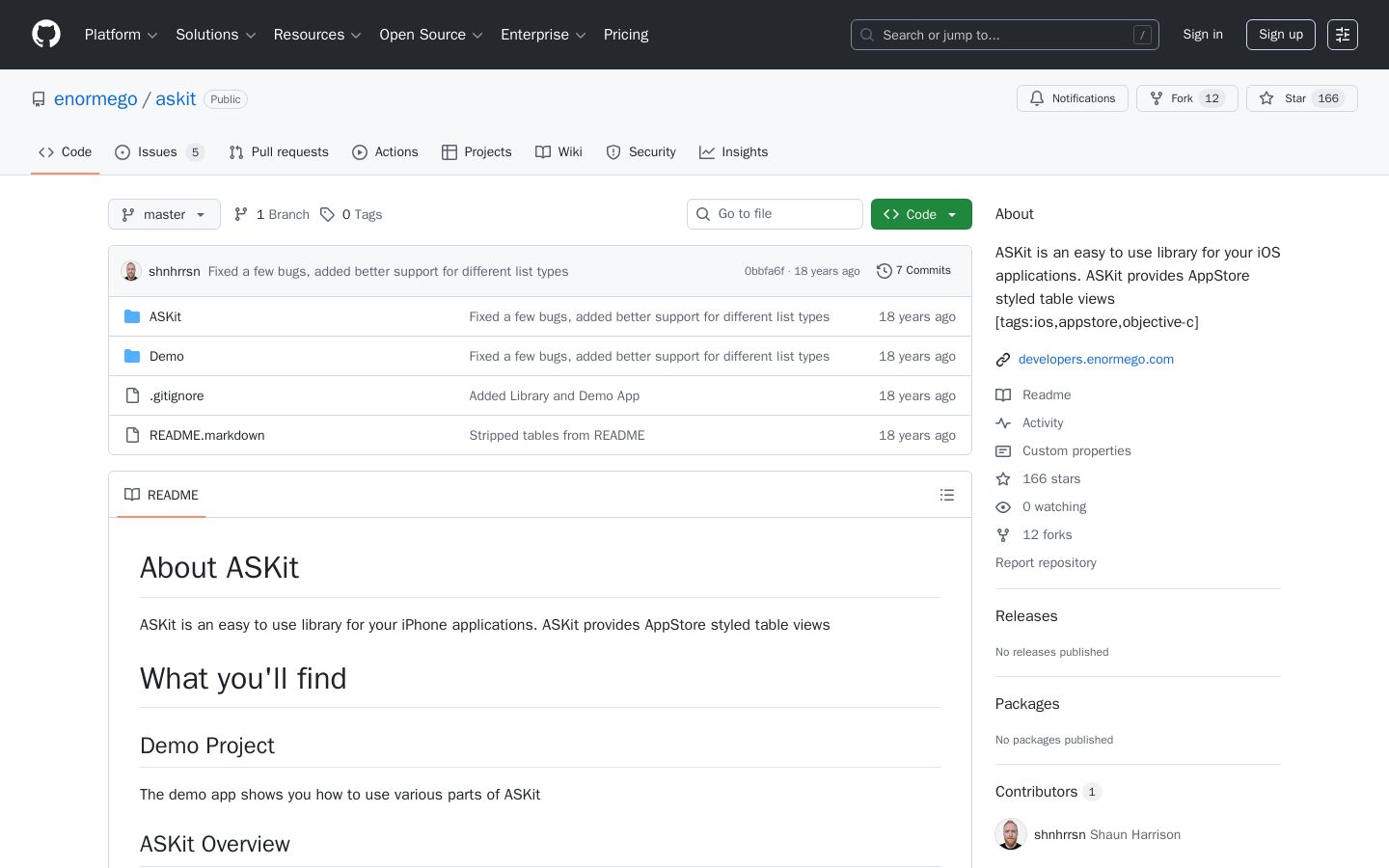Select the Code tab
The height and width of the screenshot is (868, 1389).
[66, 152]
